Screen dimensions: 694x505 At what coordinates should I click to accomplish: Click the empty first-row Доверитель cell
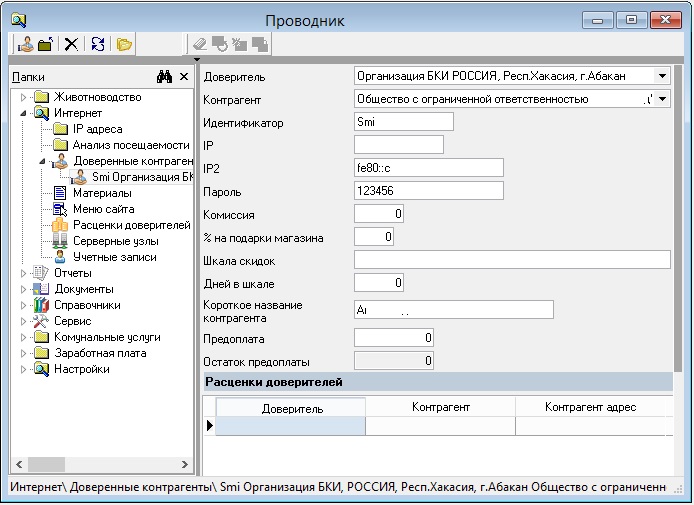point(291,426)
